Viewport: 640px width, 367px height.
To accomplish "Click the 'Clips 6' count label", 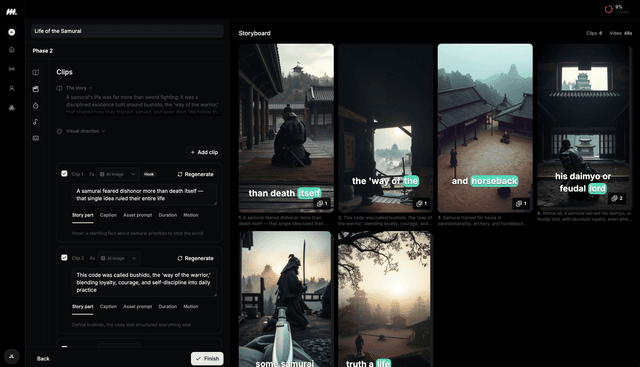I will point(594,33).
